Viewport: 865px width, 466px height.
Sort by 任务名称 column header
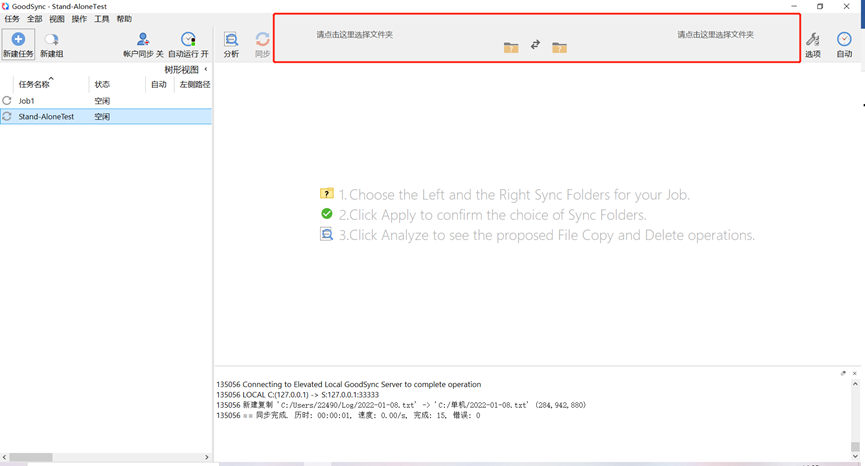click(34, 84)
